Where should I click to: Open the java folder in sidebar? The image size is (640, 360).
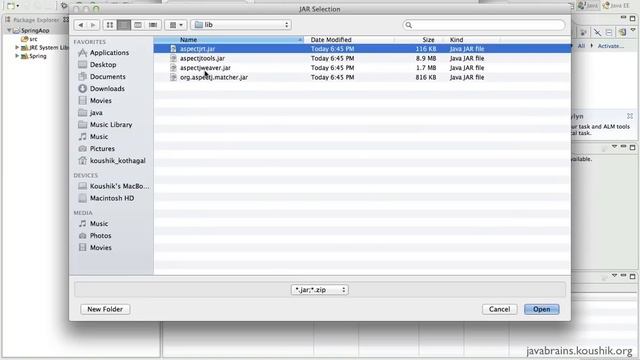[x=96, y=113]
